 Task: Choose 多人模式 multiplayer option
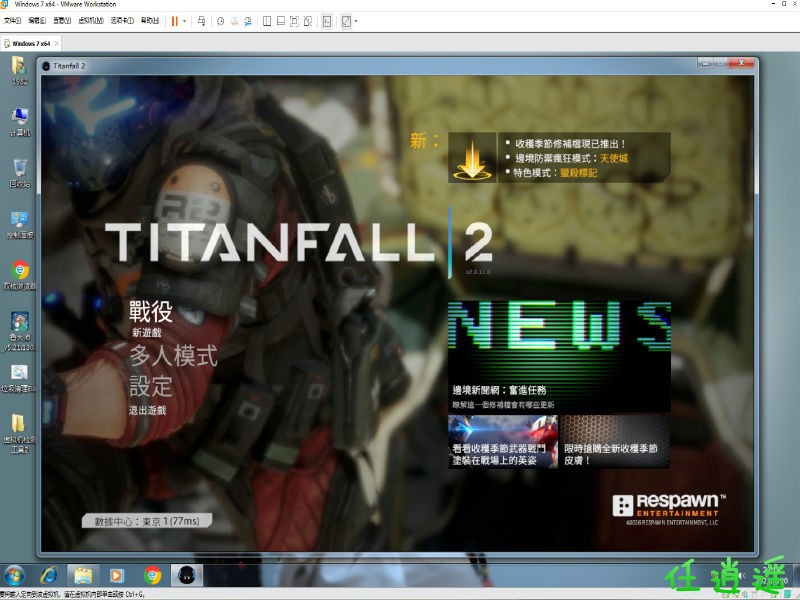click(x=173, y=356)
